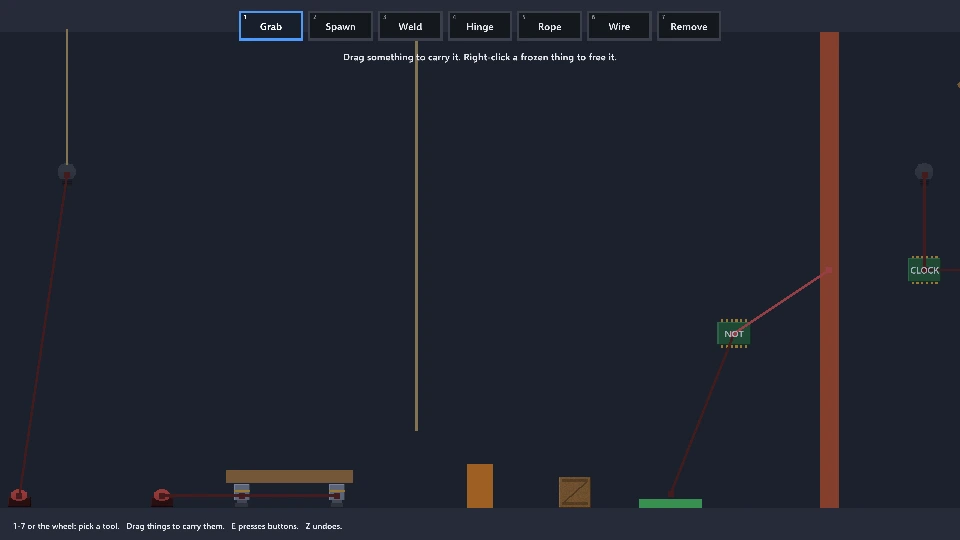The width and height of the screenshot is (960, 540).
Task: Click the left thruster under the wooden plank
Action: coord(242,495)
